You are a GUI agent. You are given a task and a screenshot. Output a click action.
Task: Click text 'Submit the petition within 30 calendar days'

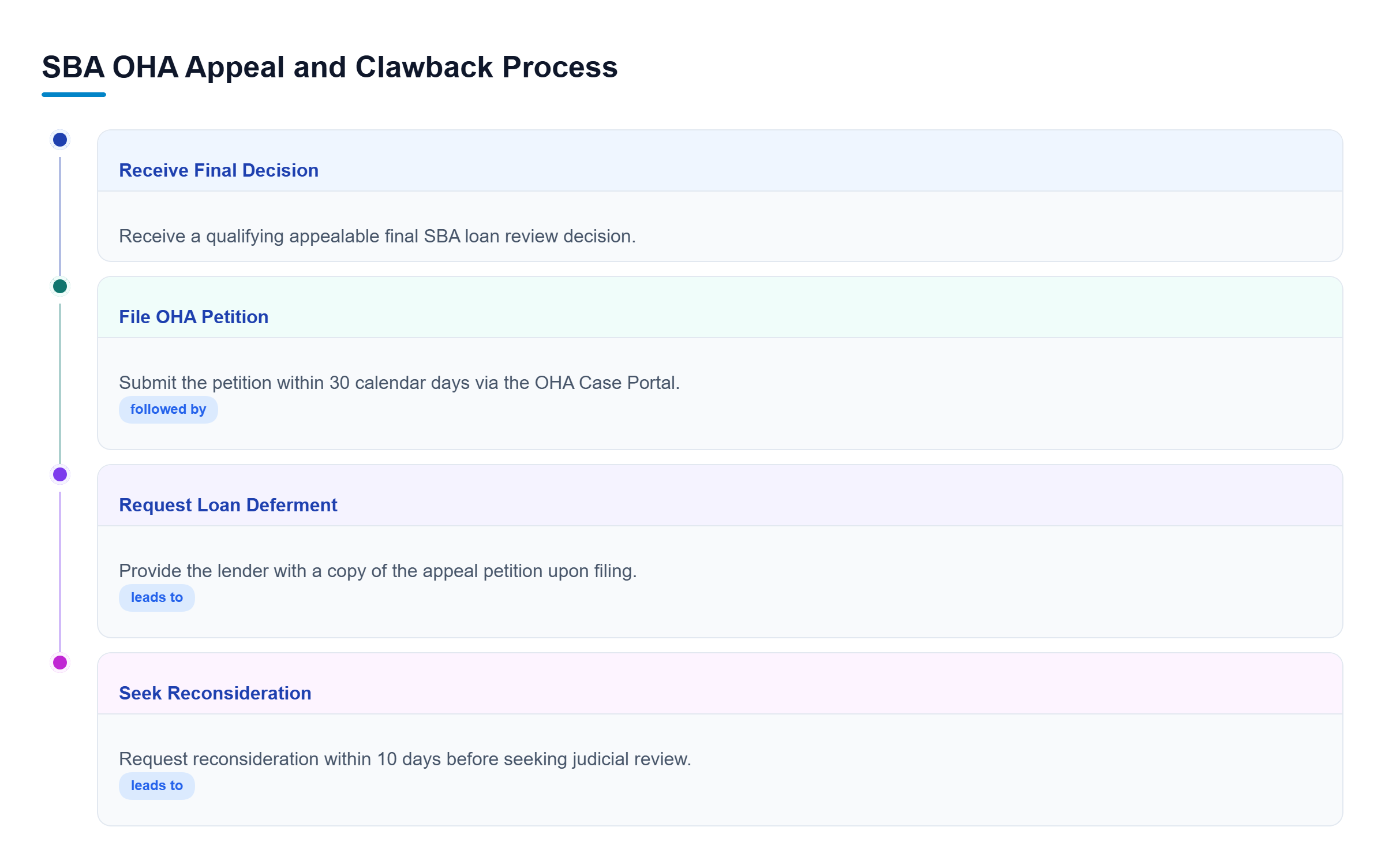click(294, 383)
